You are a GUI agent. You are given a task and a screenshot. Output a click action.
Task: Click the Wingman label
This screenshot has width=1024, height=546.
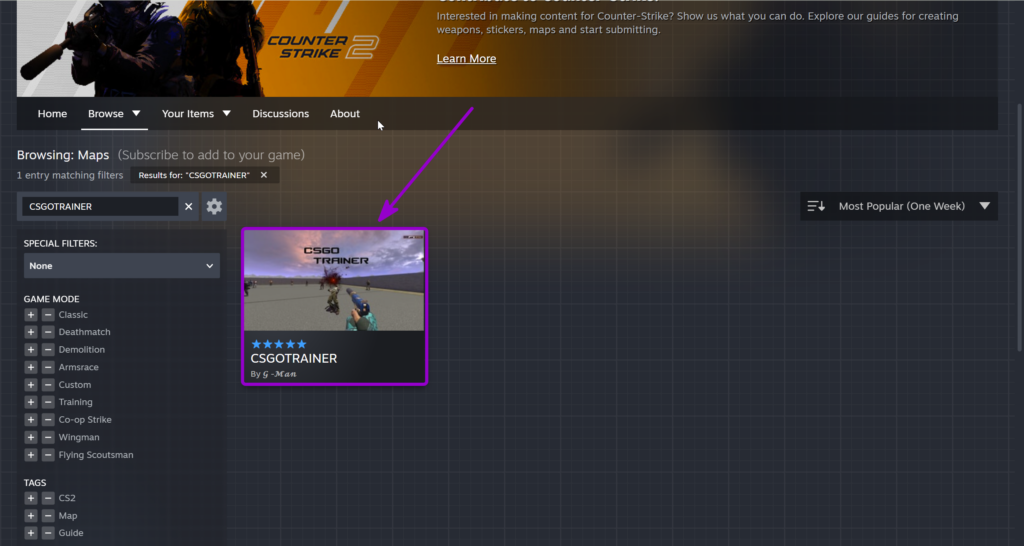pyautogui.click(x=79, y=437)
